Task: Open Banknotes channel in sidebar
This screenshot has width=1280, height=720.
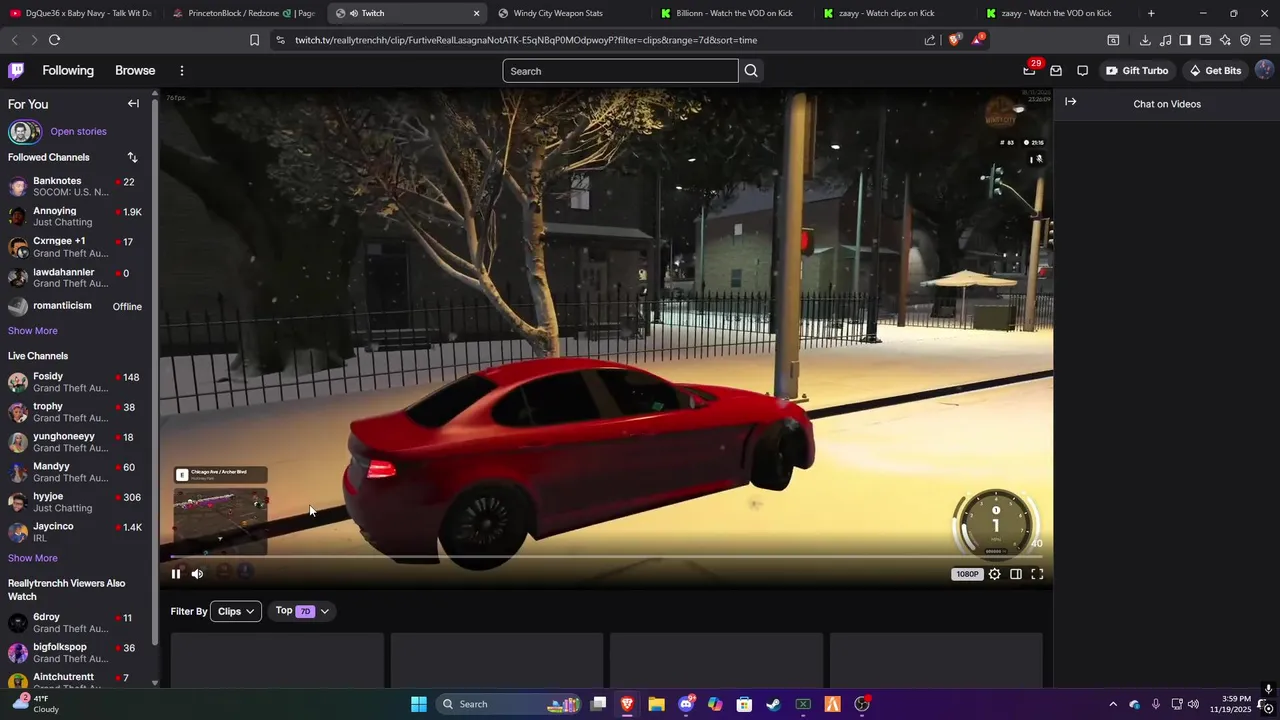Action: pos(75,187)
